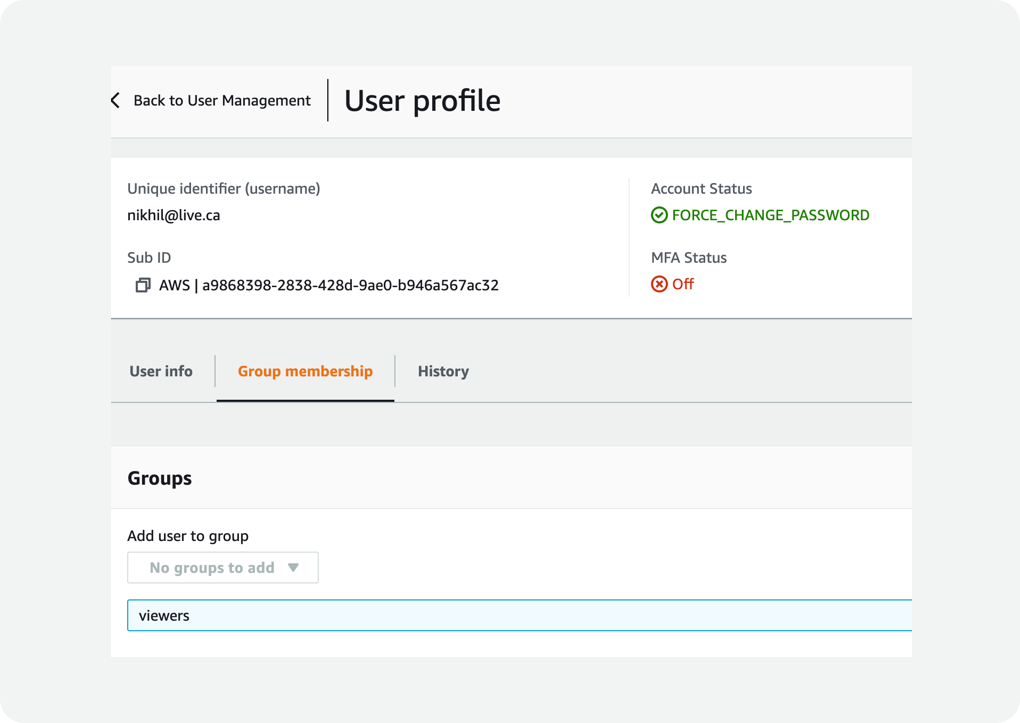1020x723 pixels.
Task: Click the Groups section header
Action: [159, 478]
